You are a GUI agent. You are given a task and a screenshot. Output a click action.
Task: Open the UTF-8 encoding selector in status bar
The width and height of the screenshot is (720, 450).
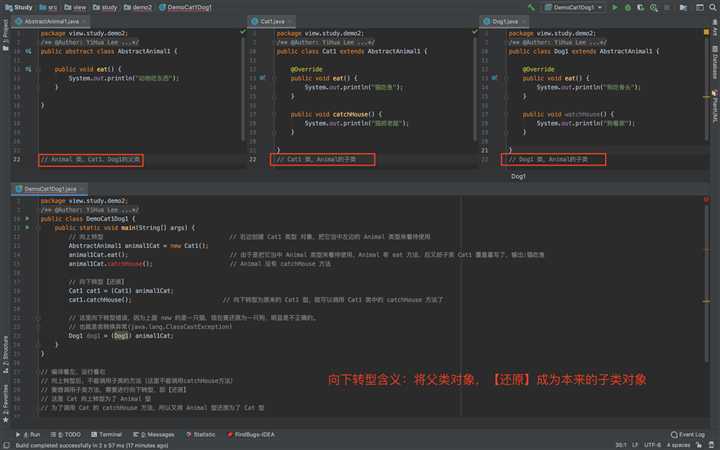[x=651, y=444]
